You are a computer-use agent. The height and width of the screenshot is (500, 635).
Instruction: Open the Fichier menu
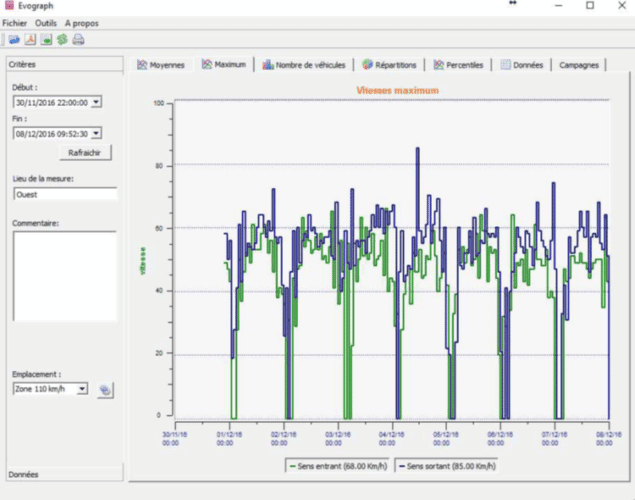point(15,22)
